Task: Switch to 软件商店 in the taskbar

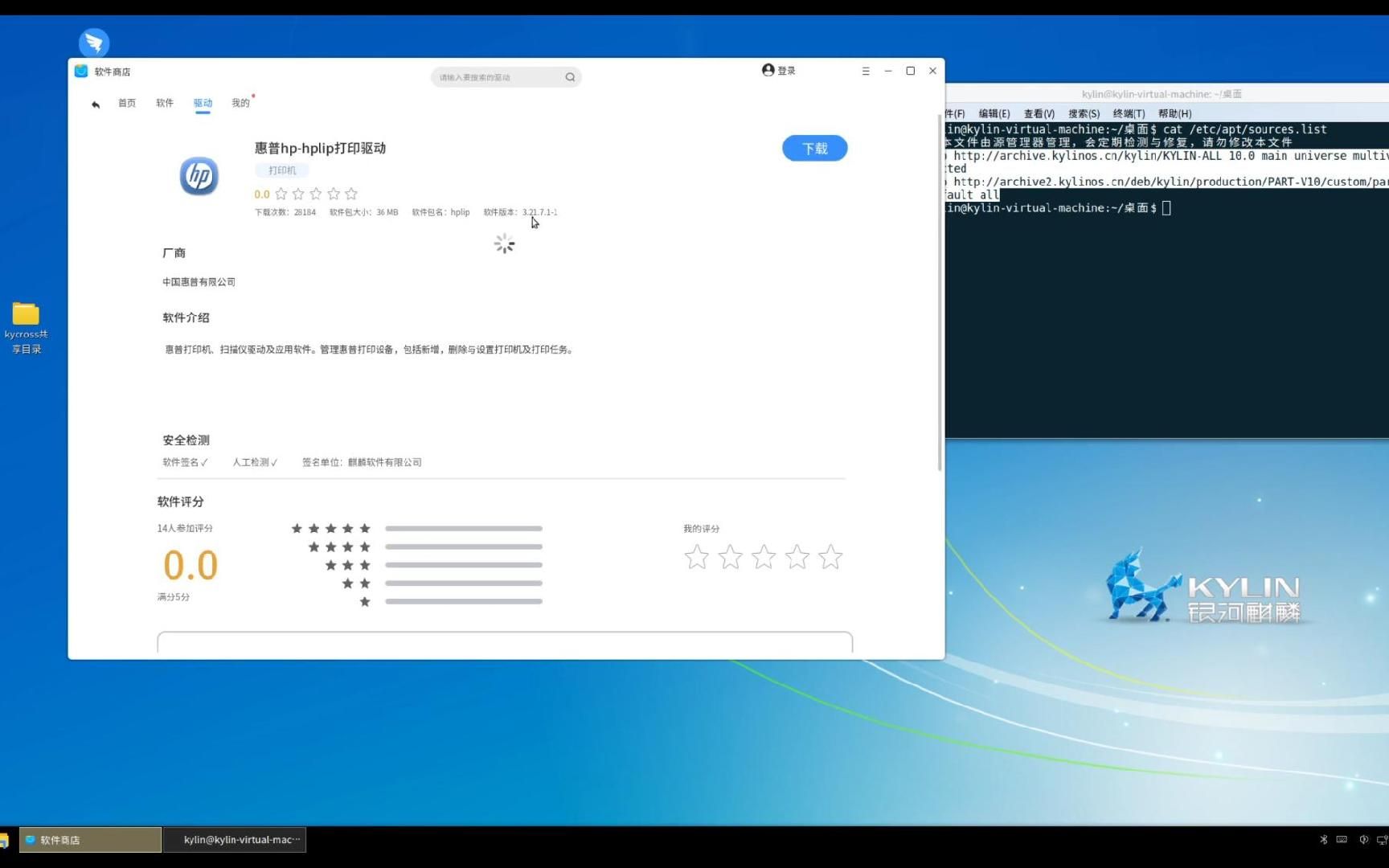Action: pos(90,840)
